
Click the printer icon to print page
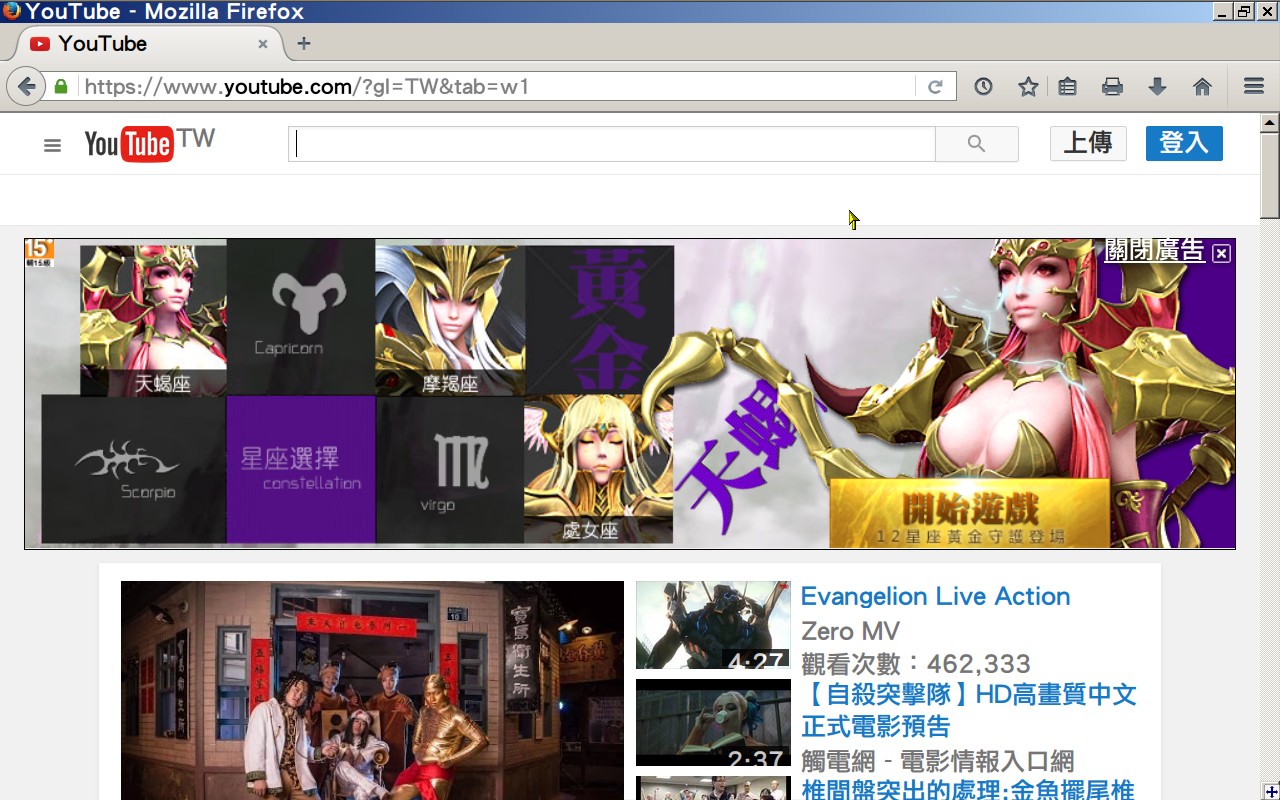coord(1112,87)
